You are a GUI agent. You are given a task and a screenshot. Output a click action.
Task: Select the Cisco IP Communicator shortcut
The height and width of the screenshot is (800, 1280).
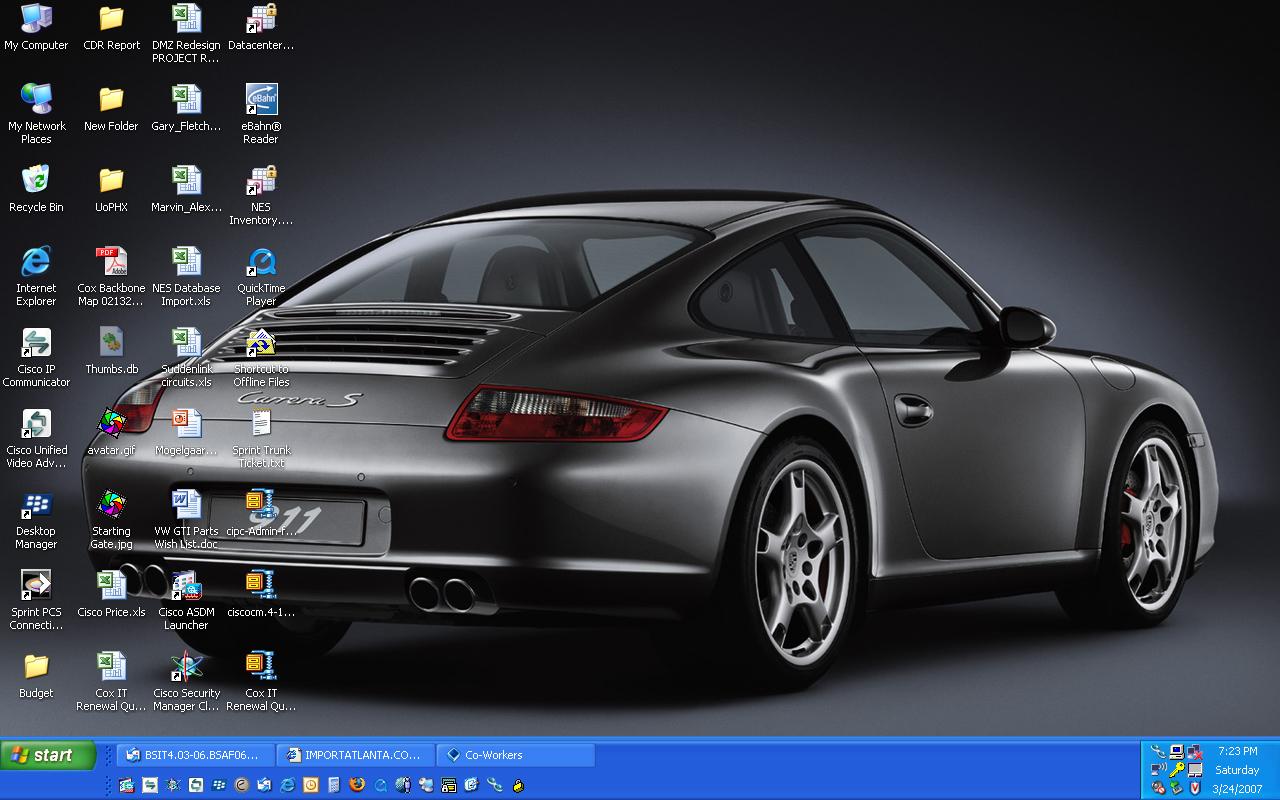point(36,344)
